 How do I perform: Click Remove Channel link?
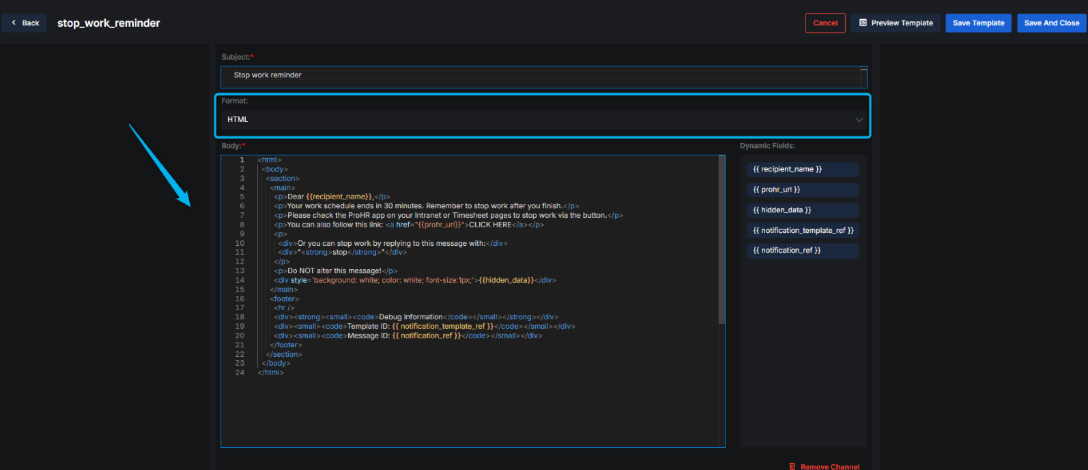[830, 466]
